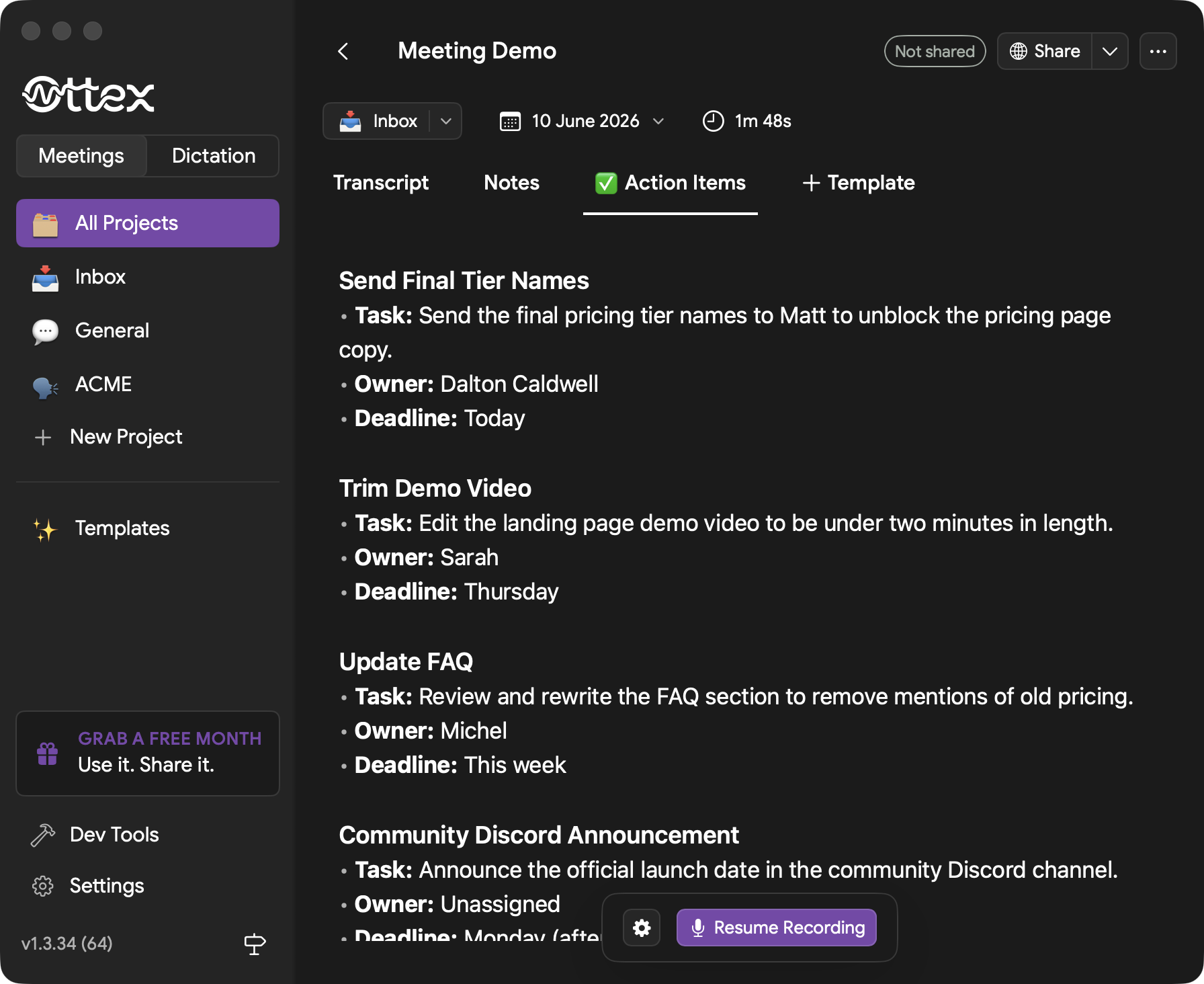Screen dimensions: 1204x984
Task: Open the Notes tab
Action: pyautogui.click(x=512, y=183)
